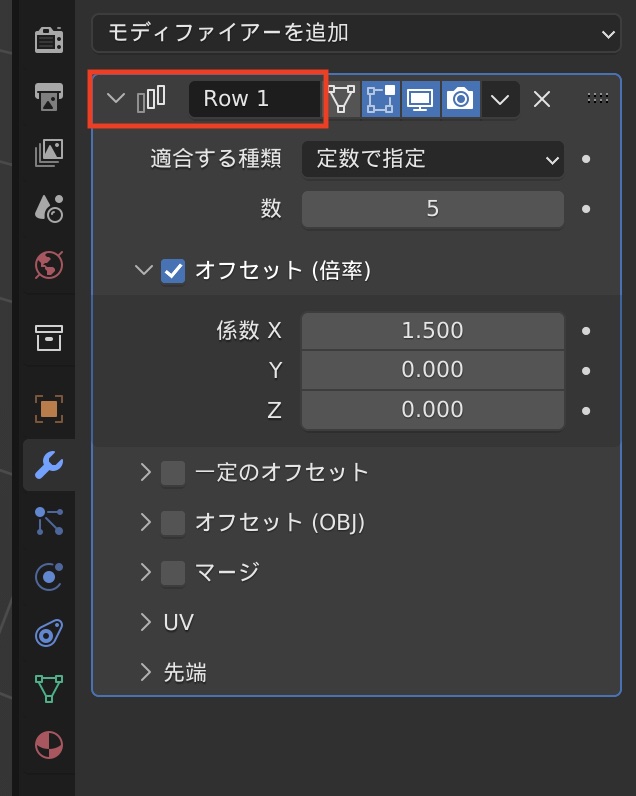Image resolution: width=636 pixels, height=796 pixels.
Task: Toggle the modifier's render camera visibility
Action: (x=460, y=99)
